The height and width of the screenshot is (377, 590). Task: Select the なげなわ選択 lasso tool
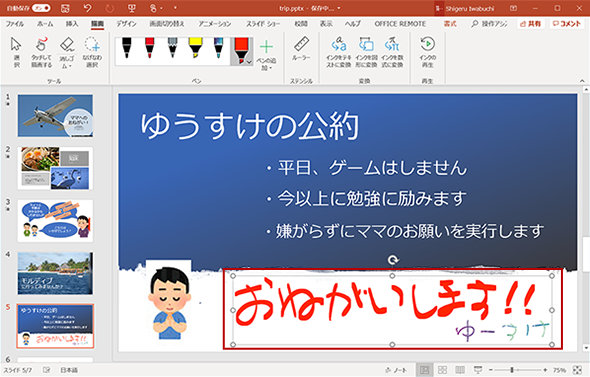(92, 52)
